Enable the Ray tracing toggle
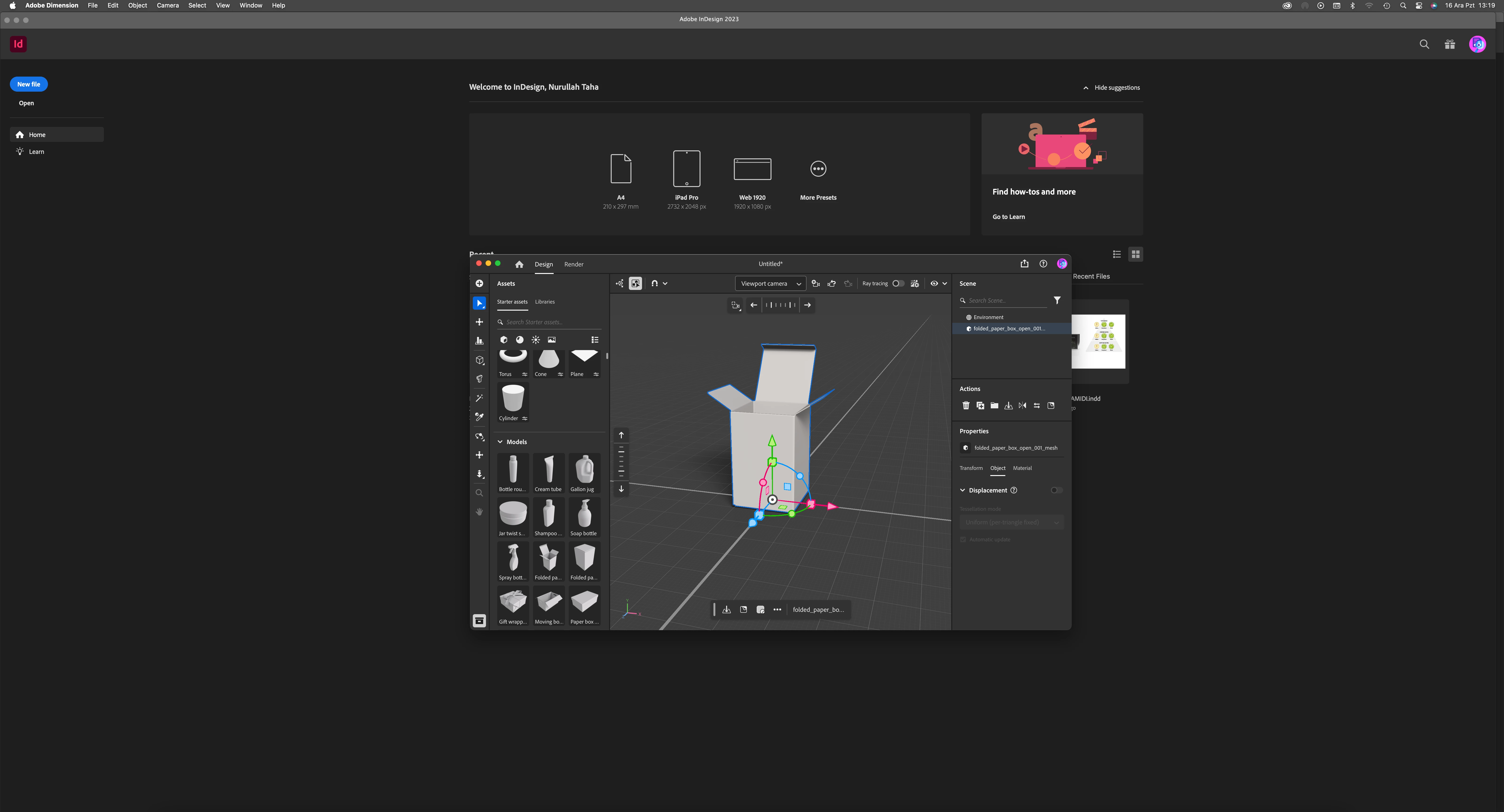This screenshot has width=1504, height=812. [898, 284]
